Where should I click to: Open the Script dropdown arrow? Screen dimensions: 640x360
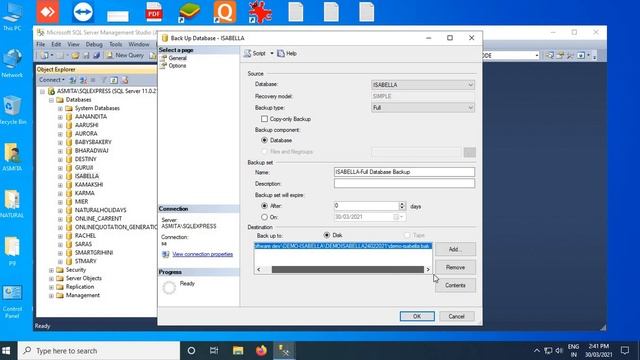[x=272, y=53]
